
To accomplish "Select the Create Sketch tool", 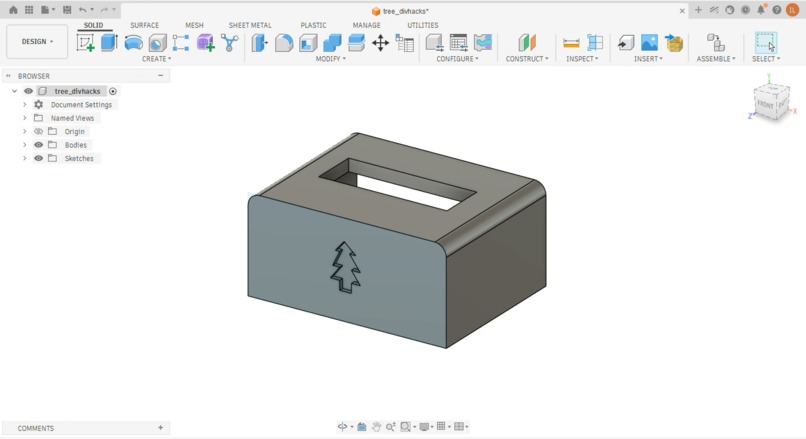I will point(85,43).
